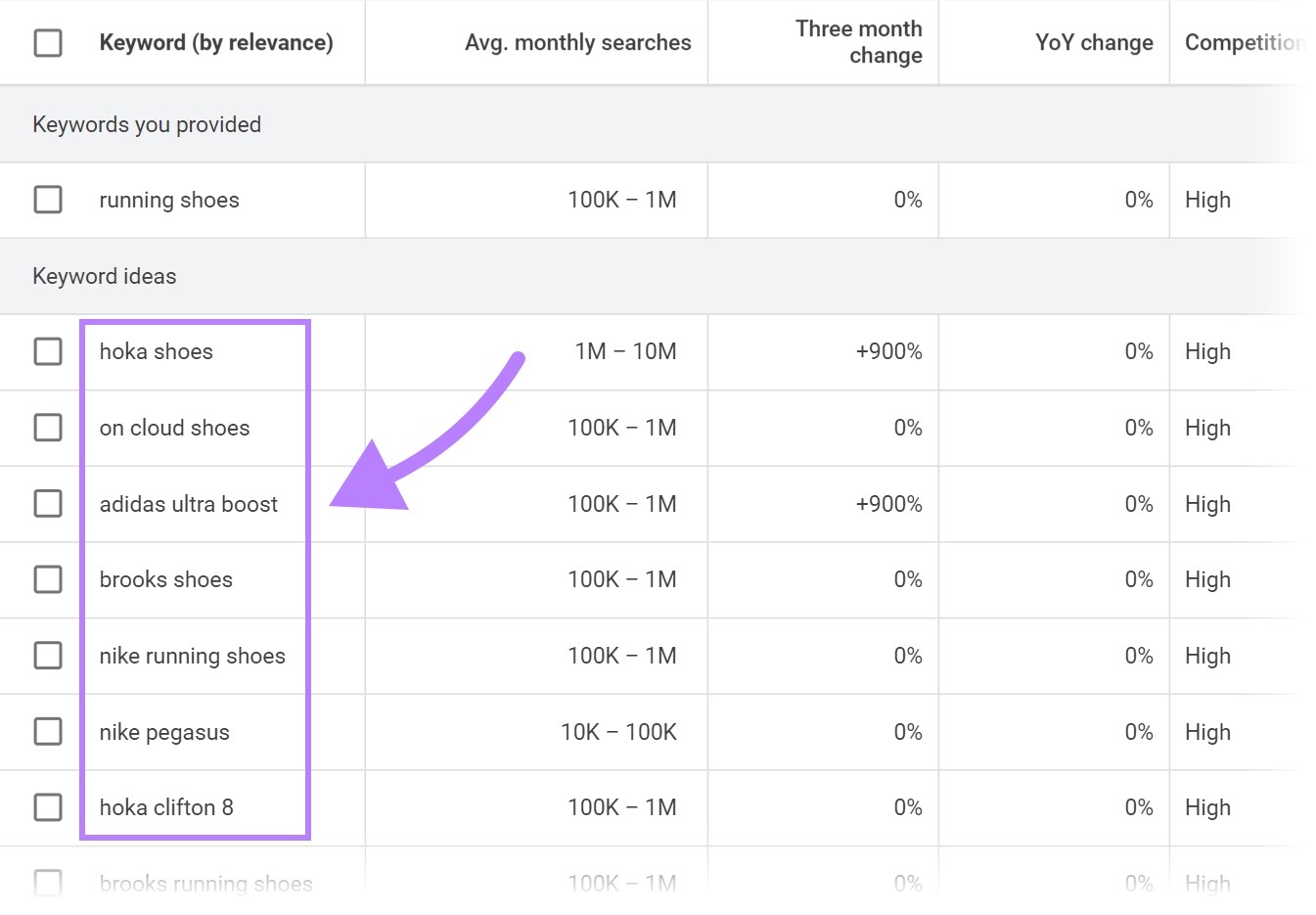Screen dimensions: 1316x915
Task: Click 1M – 10M searches for hoka shoes
Action: click(x=625, y=351)
